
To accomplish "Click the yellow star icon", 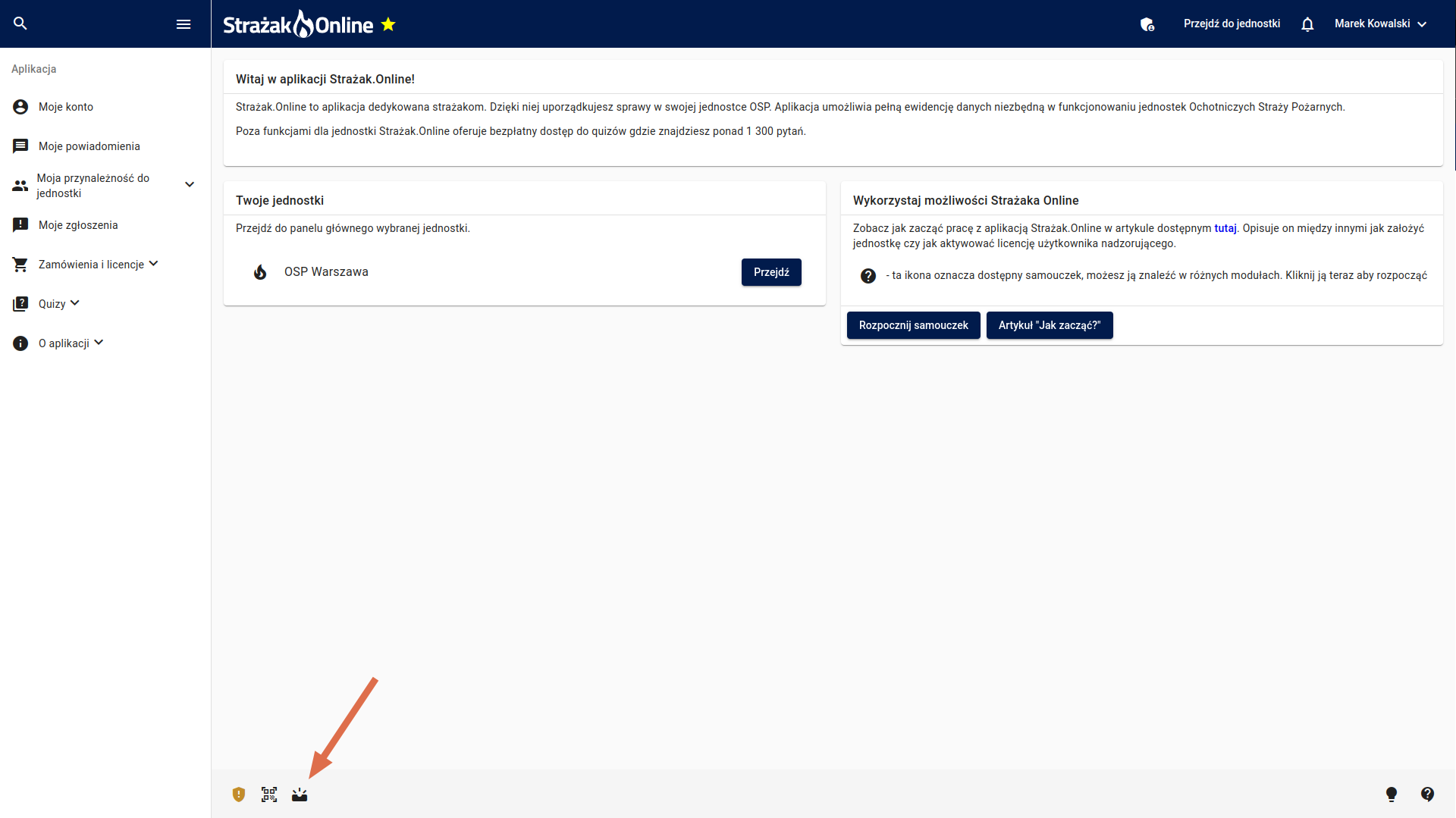I will [x=388, y=24].
